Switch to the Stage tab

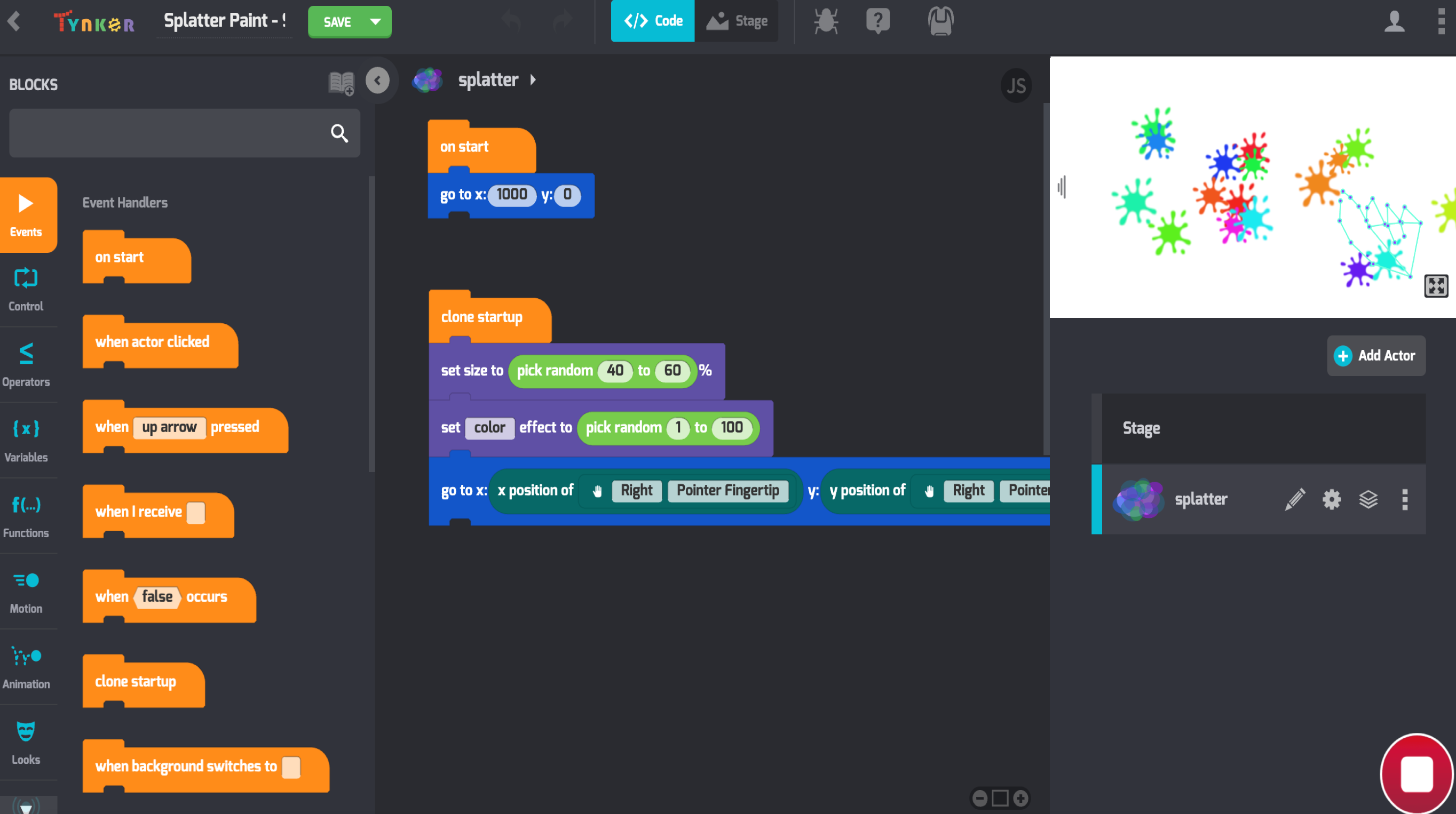pyautogui.click(x=737, y=21)
